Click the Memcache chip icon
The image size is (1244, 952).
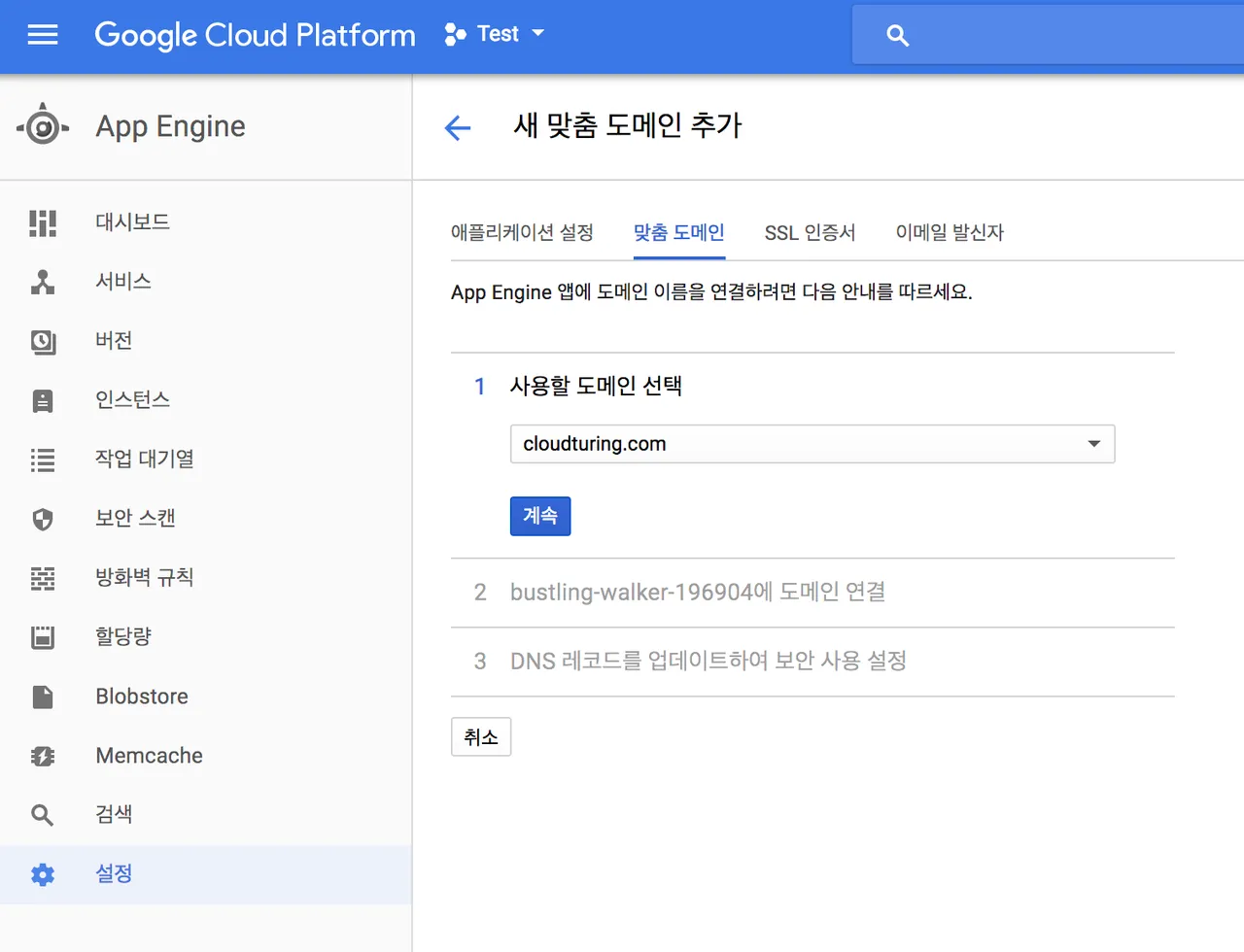(x=43, y=756)
